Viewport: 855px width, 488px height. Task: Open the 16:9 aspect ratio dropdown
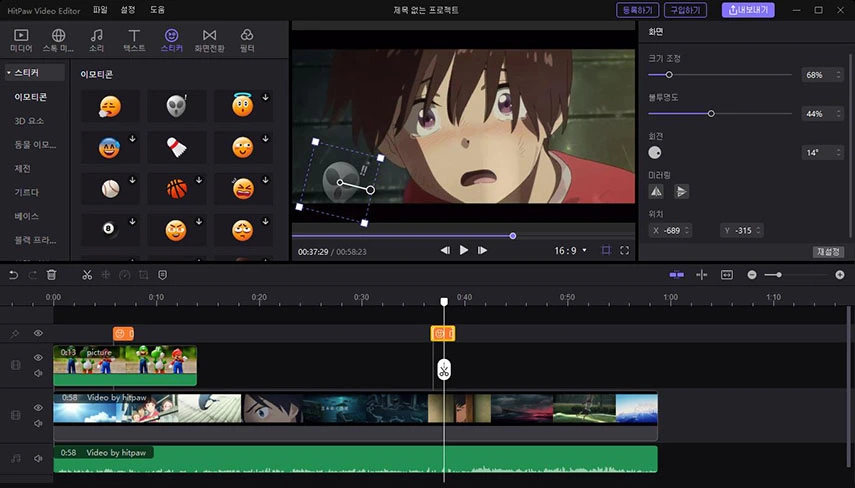click(x=570, y=250)
